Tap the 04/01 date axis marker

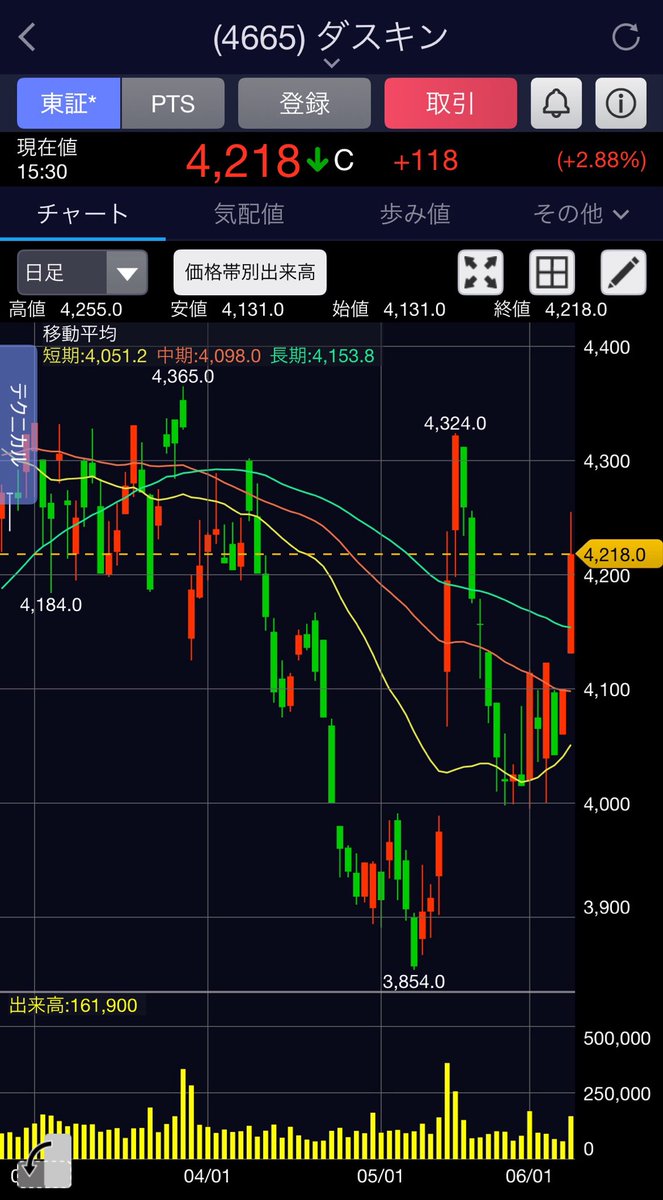(x=209, y=1176)
